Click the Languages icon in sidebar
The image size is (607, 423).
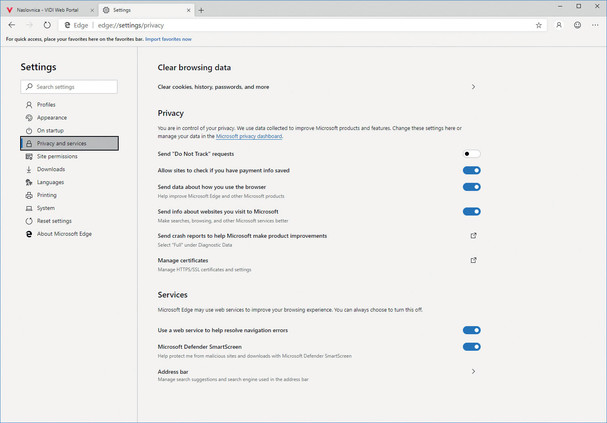[29, 182]
